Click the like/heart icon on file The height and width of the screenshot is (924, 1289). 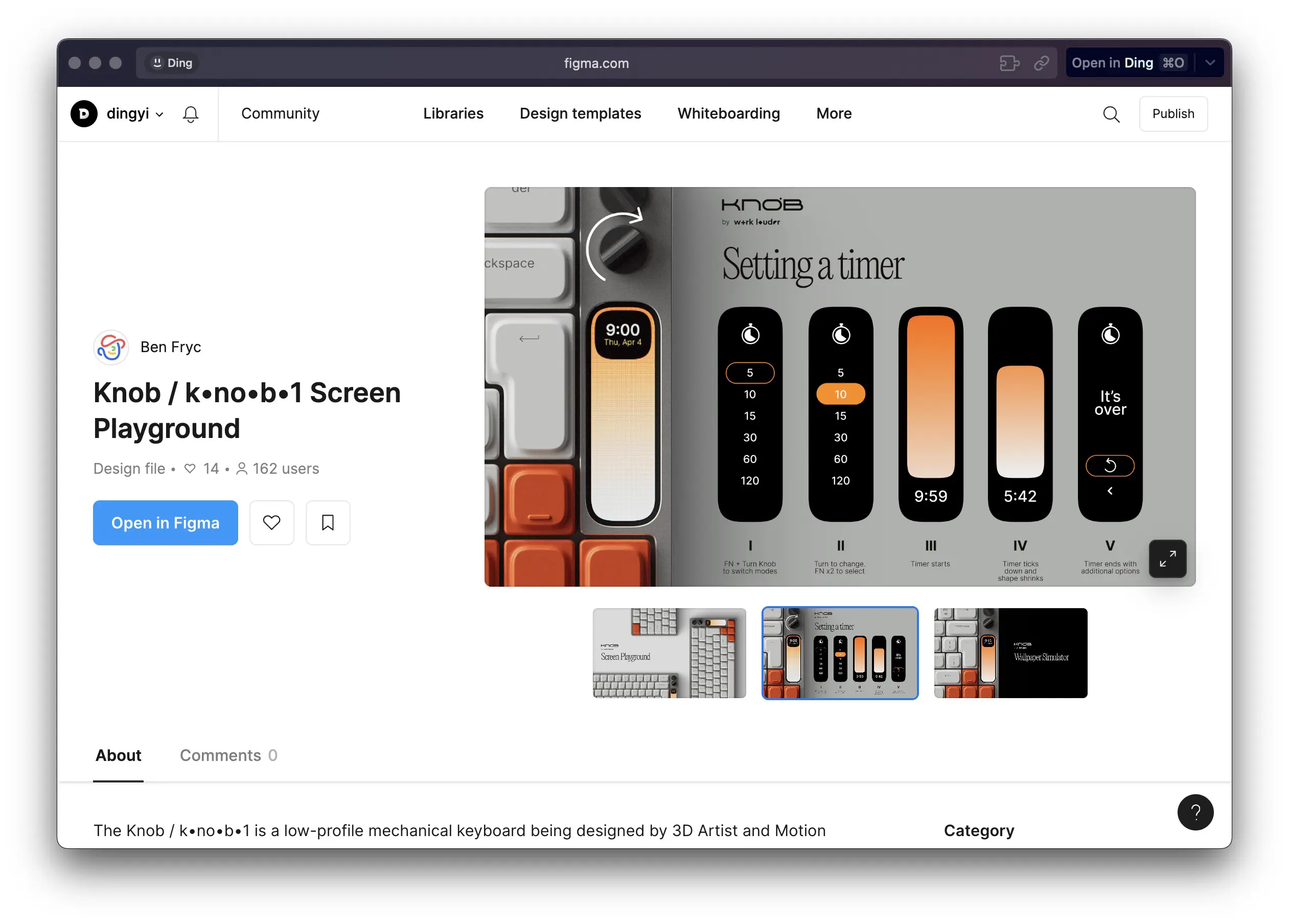click(272, 522)
